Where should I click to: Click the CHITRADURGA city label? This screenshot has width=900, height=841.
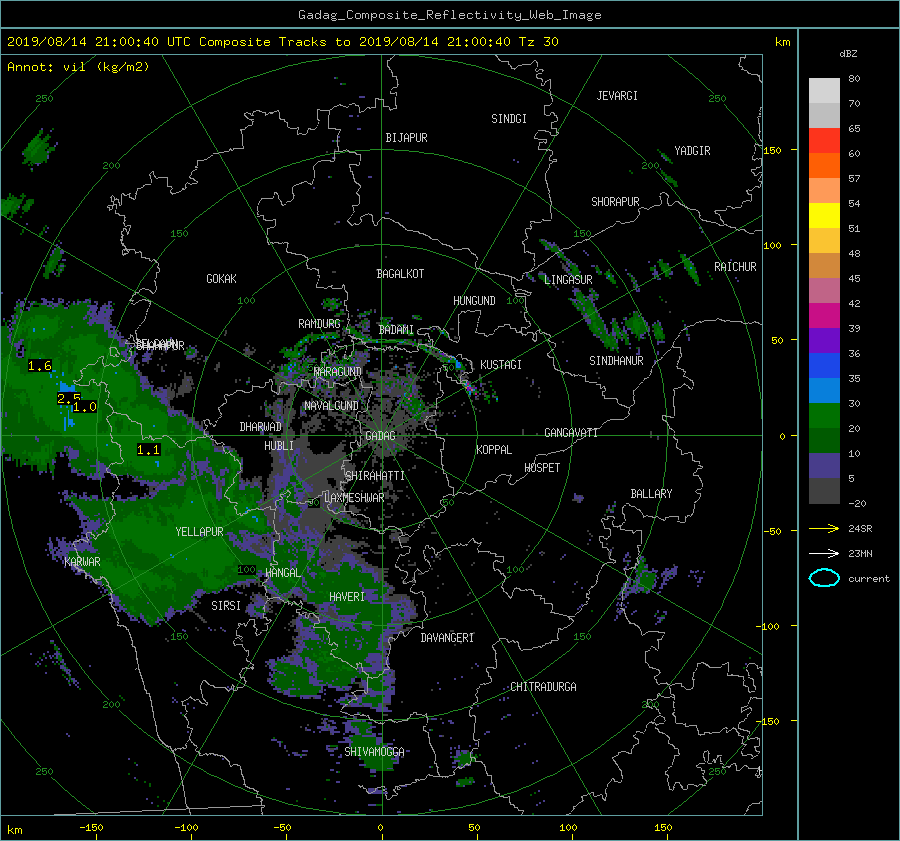(x=544, y=687)
